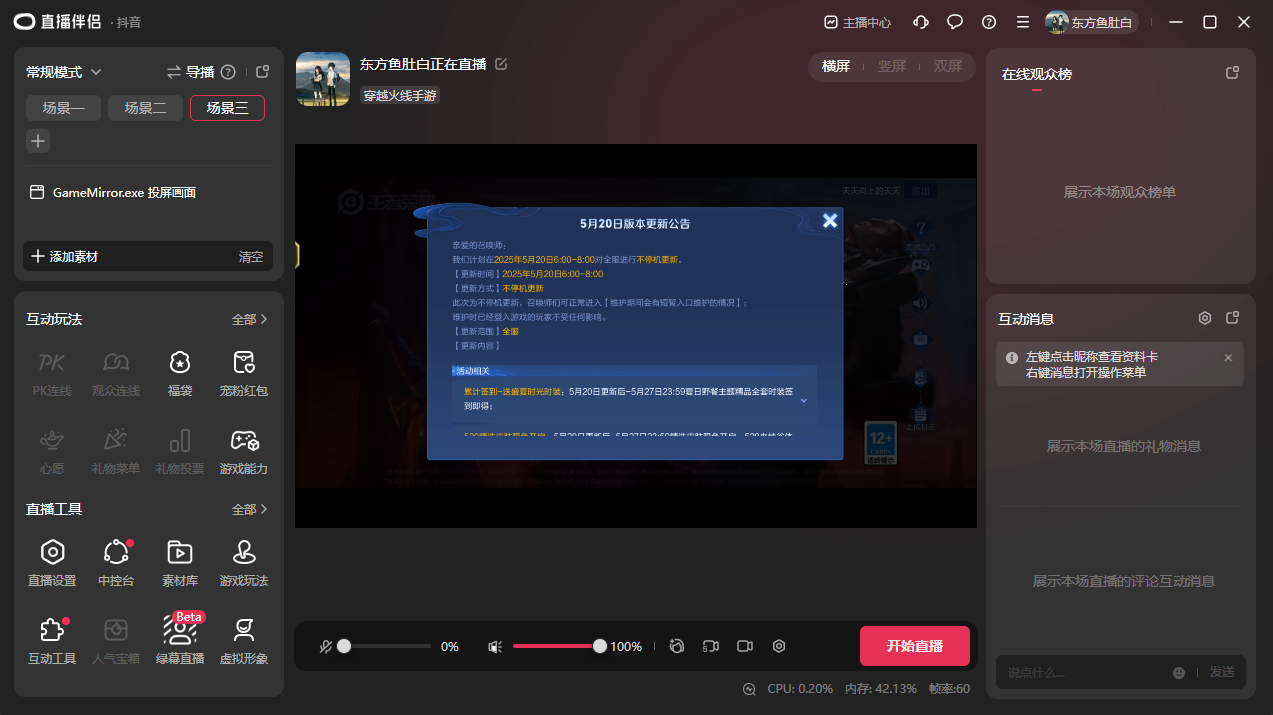Open the help question mark in title bar
This screenshot has height=715, width=1273.
coord(989,22)
